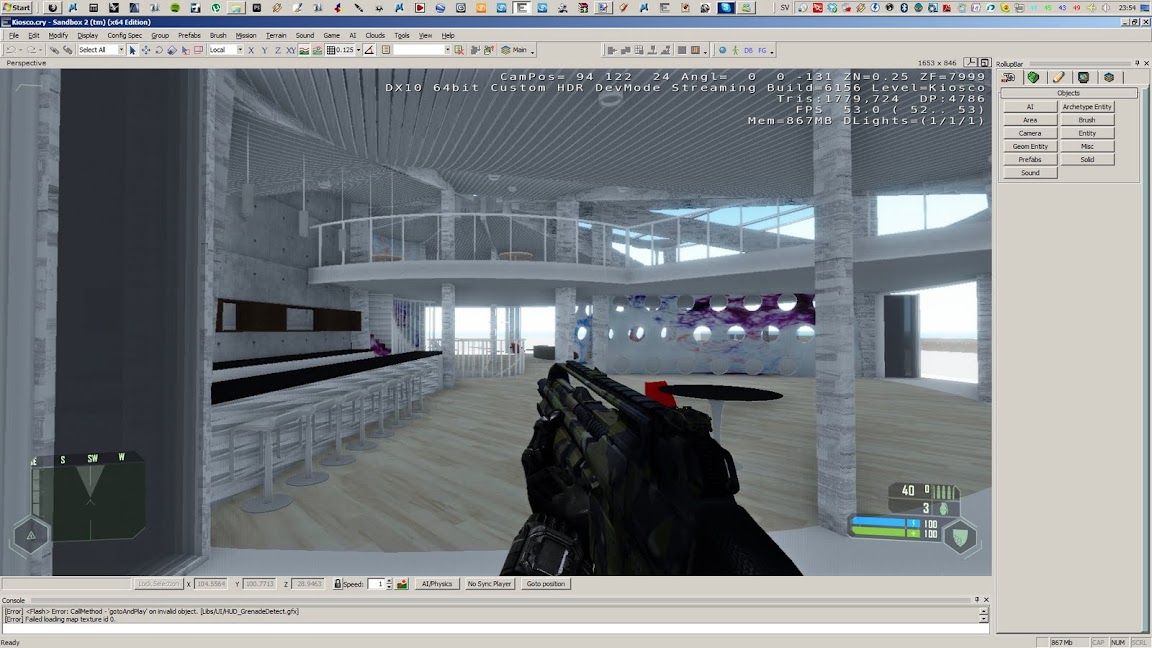Switch to RollupBar Modeling pencil tab
The height and width of the screenshot is (648, 1152).
(1059, 77)
